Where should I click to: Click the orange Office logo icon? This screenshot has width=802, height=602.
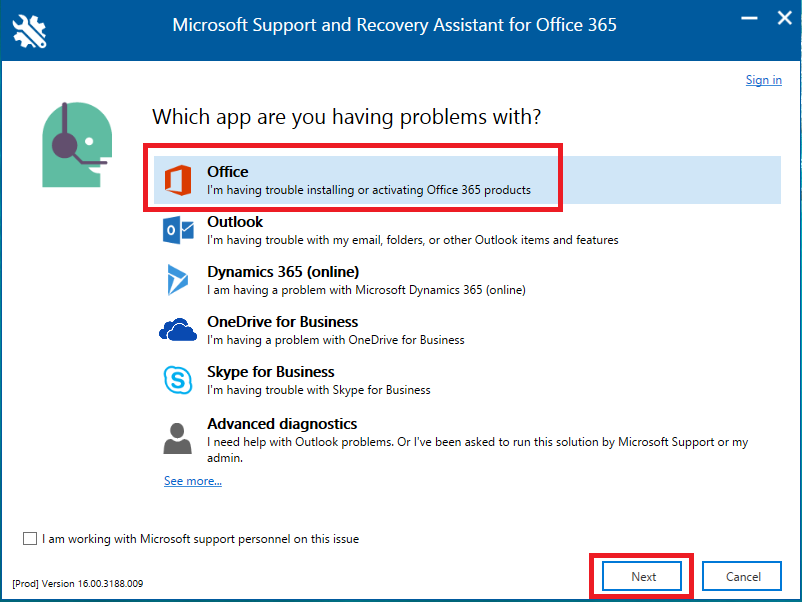click(178, 180)
